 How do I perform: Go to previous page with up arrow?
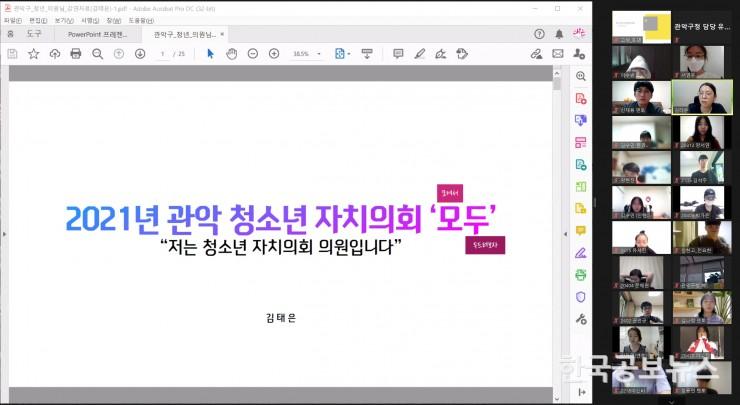(x=119, y=54)
